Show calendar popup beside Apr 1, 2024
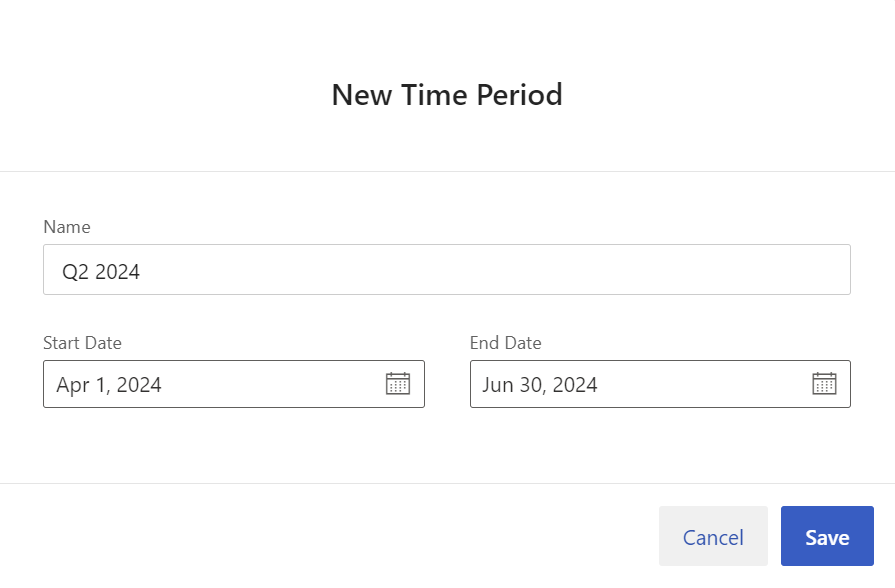 (398, 384)
